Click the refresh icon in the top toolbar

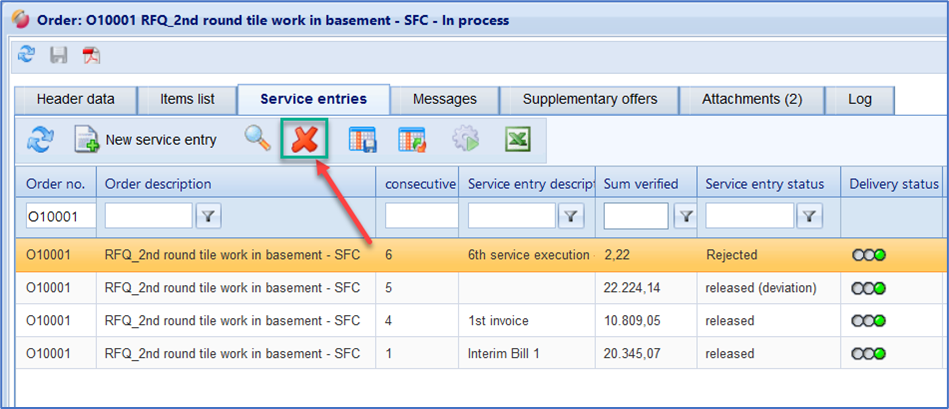click(x=27, y=55)
